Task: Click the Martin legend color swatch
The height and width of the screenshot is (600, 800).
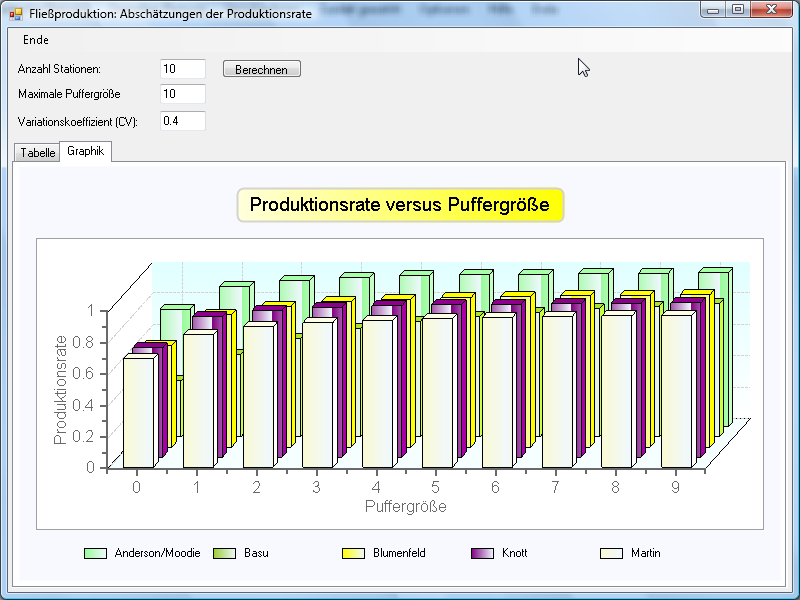Action: coord(611,553)
